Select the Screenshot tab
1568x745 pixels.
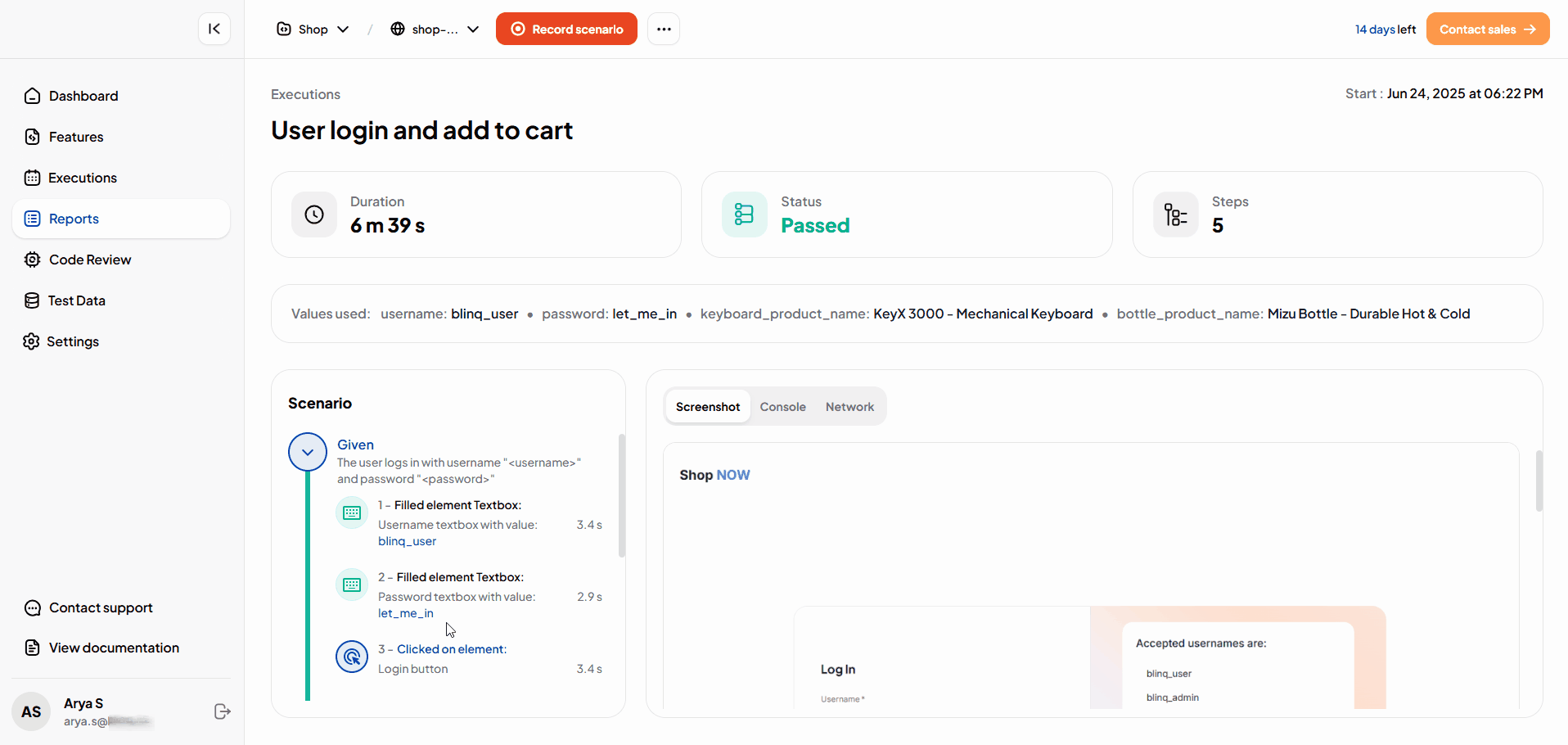(708, 407)
